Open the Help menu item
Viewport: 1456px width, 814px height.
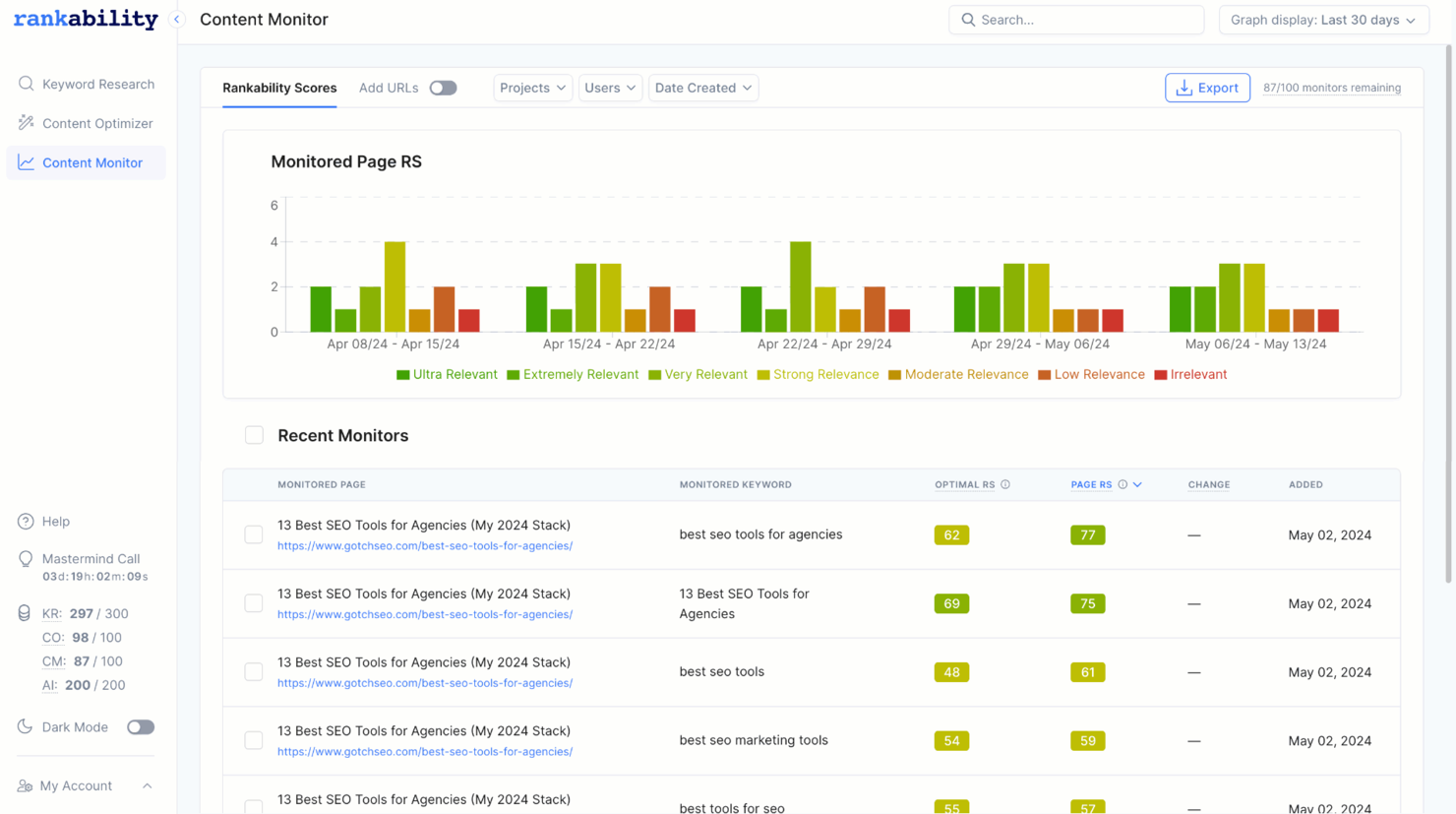coord(44,522)
